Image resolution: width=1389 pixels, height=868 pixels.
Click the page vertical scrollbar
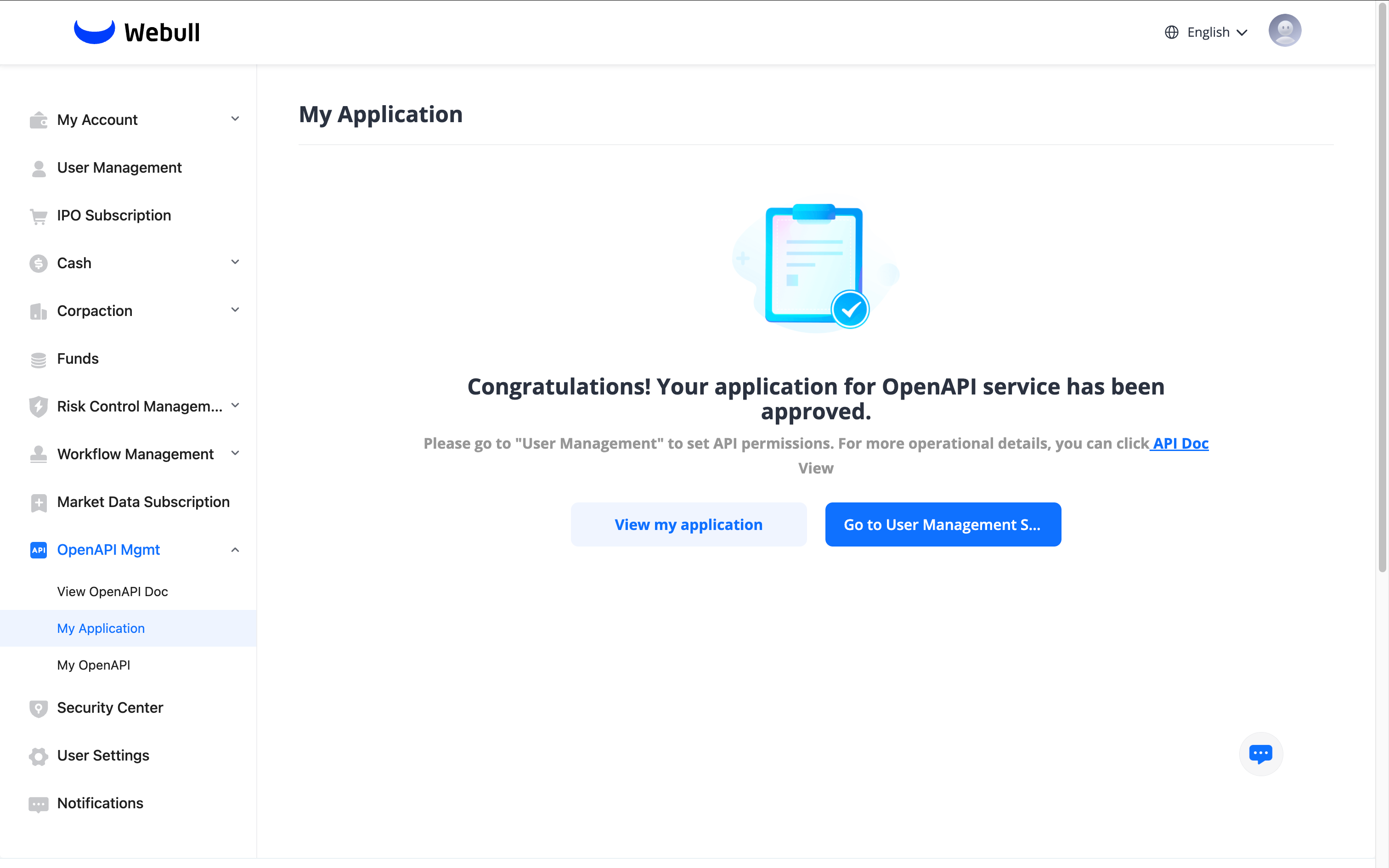coord(1382,287)
